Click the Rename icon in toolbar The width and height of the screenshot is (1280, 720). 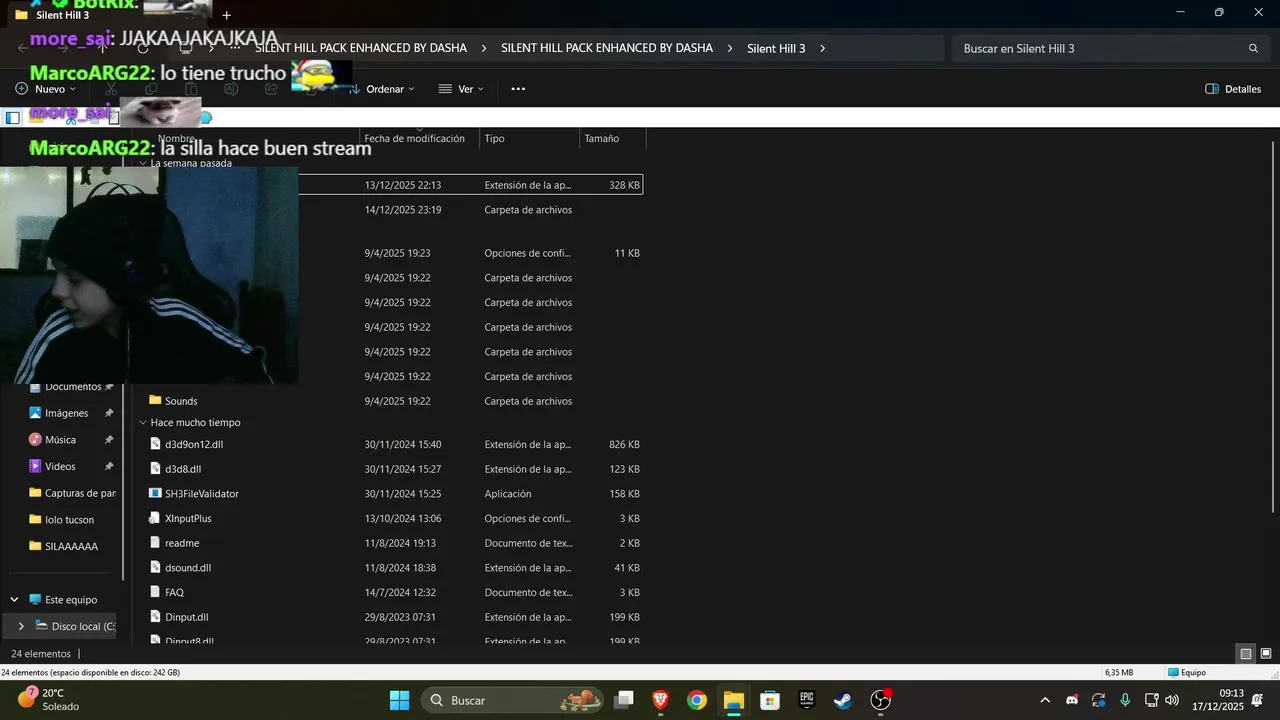pos(231,89)
